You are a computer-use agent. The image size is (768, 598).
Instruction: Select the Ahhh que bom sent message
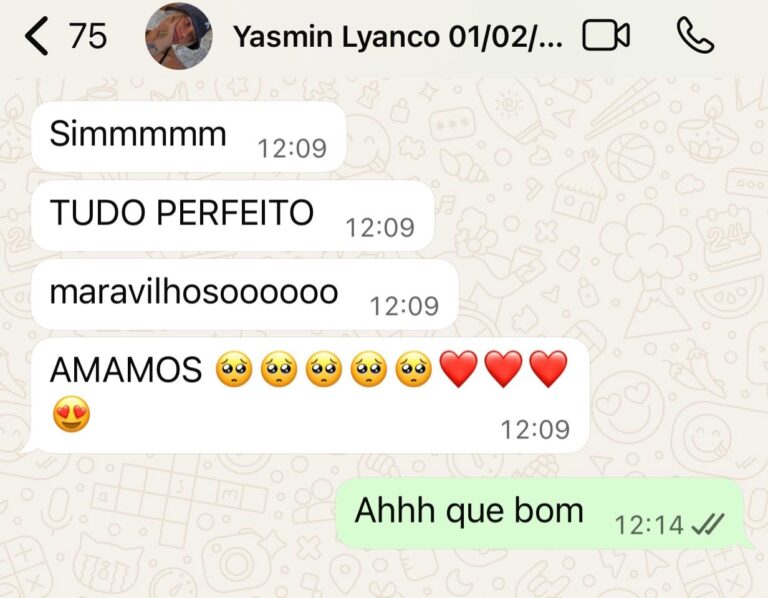point(544,513)
